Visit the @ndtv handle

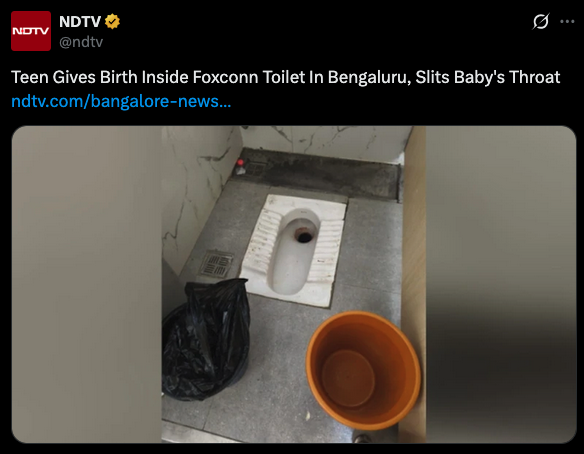pos(81,42)
